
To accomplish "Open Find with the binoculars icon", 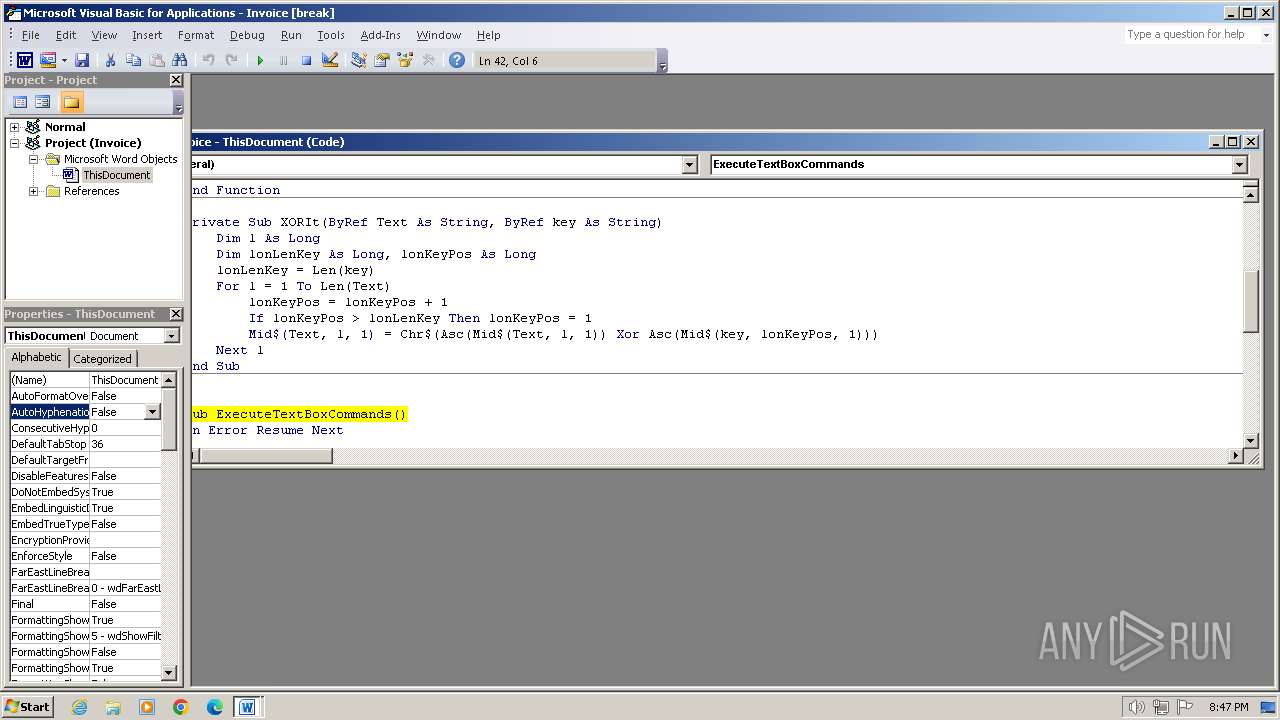I will [x=180, y=61].
